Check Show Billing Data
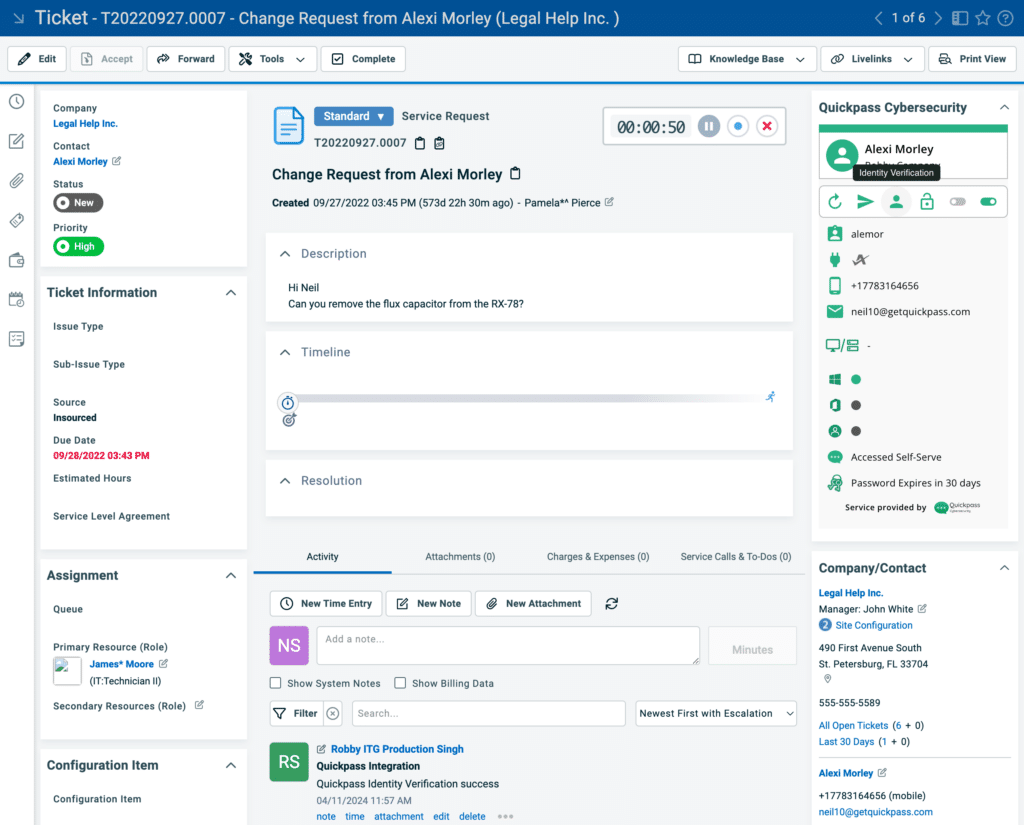 400,683
